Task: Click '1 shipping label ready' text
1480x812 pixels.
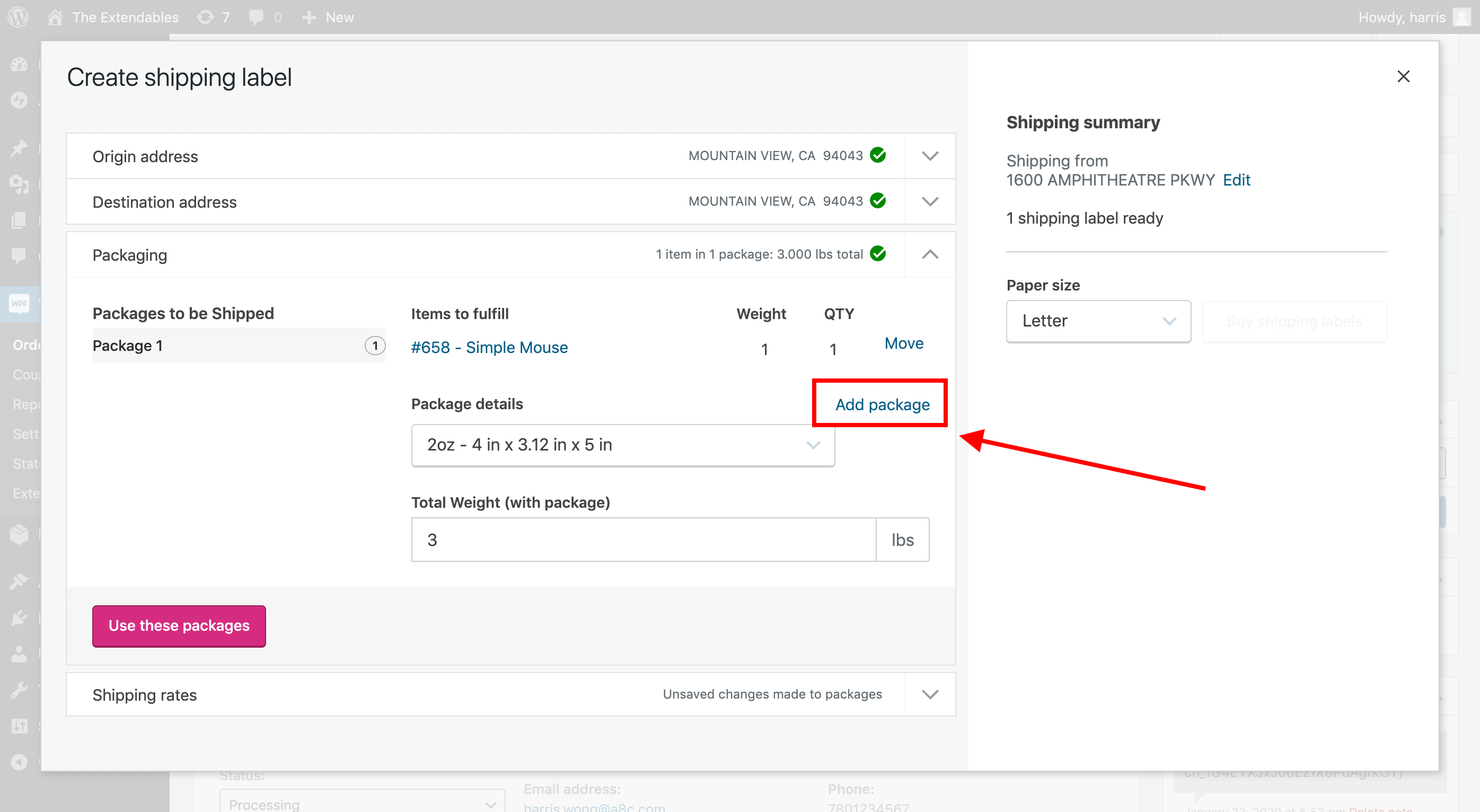Action: (1084, 218)
